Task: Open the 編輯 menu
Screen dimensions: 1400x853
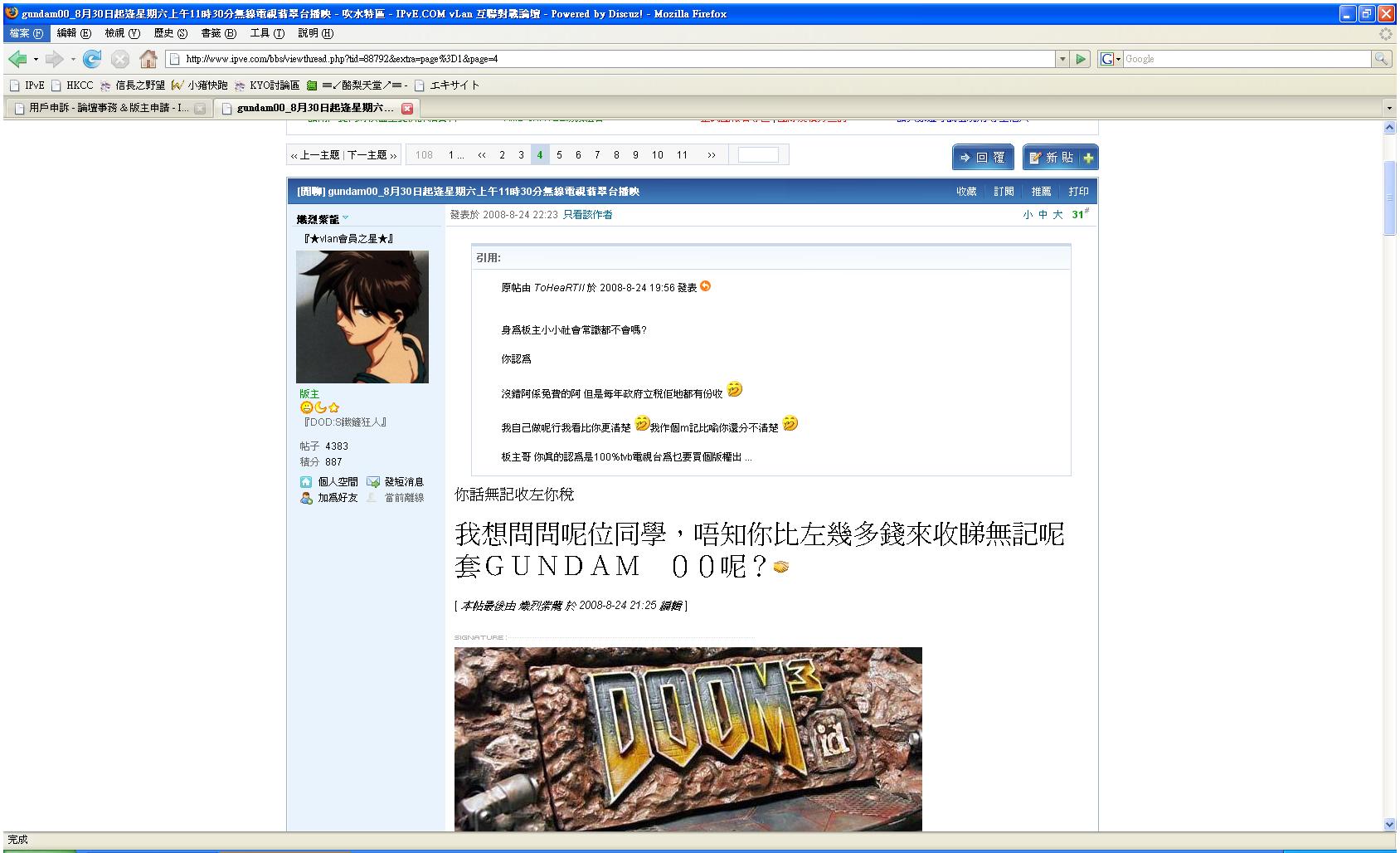Action: [74, 33]
